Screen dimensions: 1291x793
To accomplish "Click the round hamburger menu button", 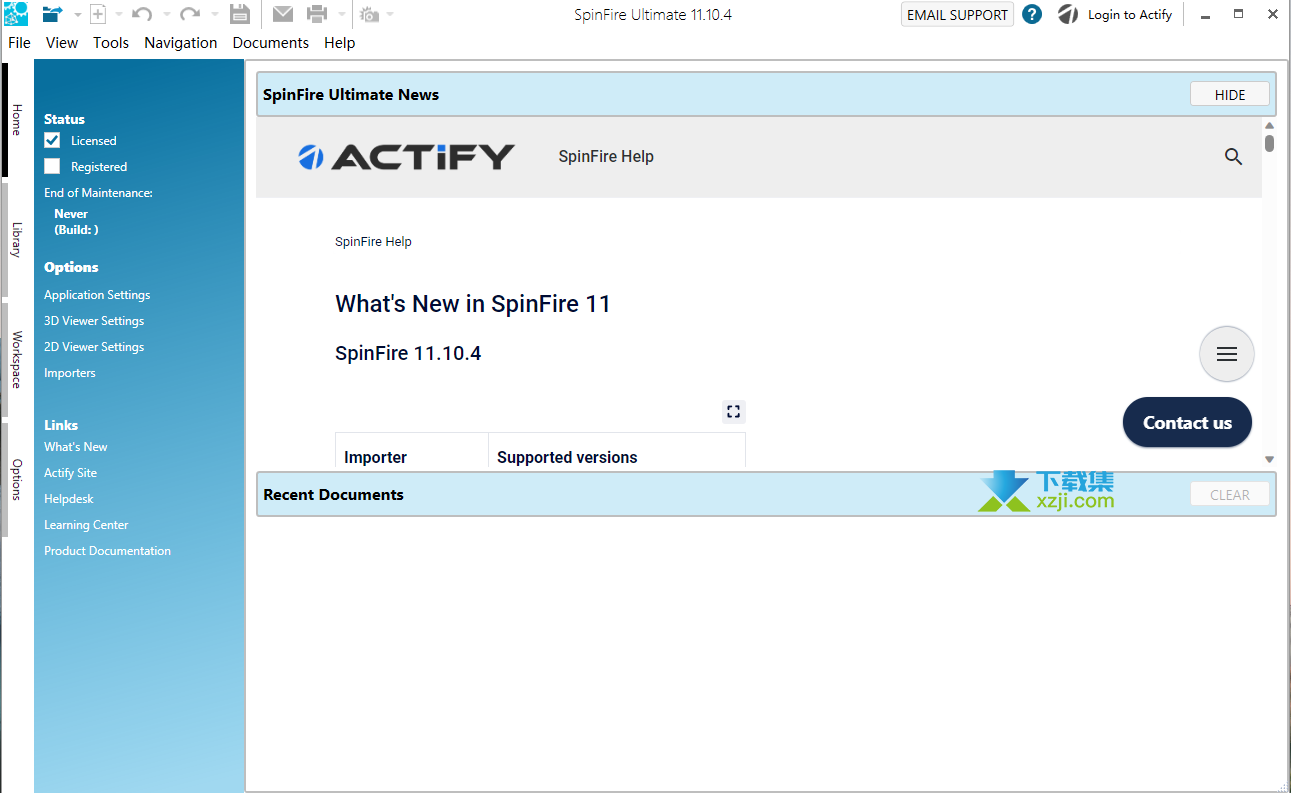I will (x=1226, y=354).
